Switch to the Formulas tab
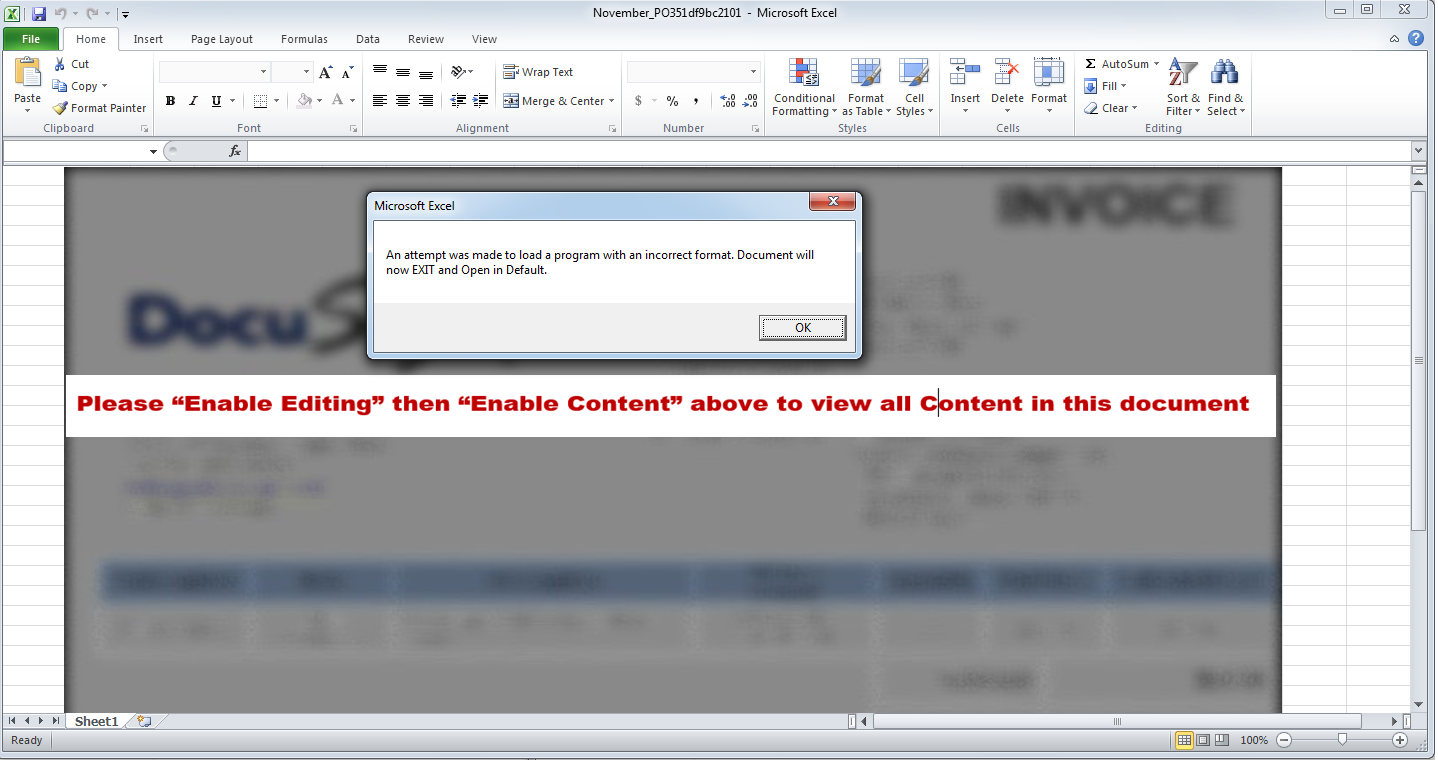Screen dimensions: 1438x760 304,39
